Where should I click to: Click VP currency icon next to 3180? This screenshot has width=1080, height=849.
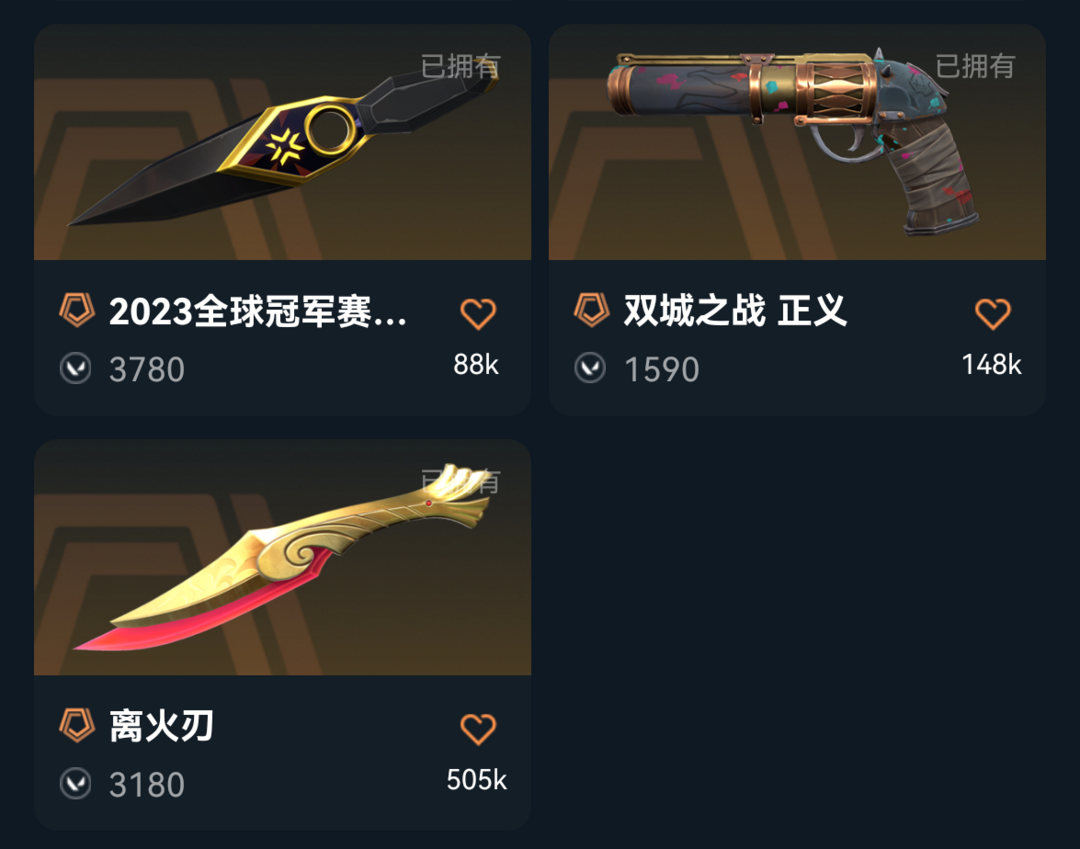point(76,784)
